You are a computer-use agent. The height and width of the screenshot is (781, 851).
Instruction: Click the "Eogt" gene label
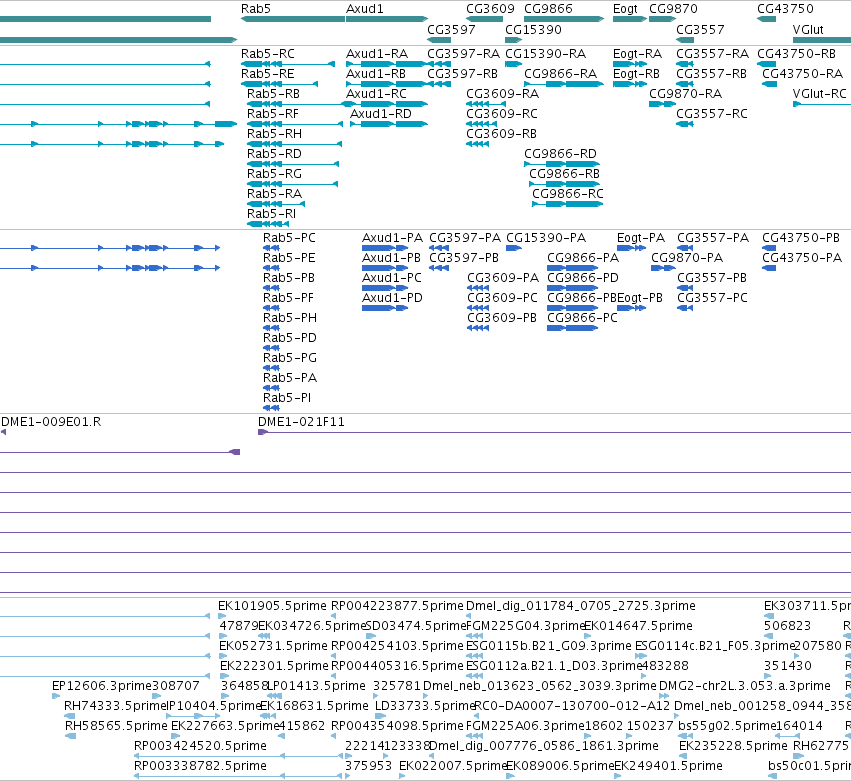pos(625,9)
